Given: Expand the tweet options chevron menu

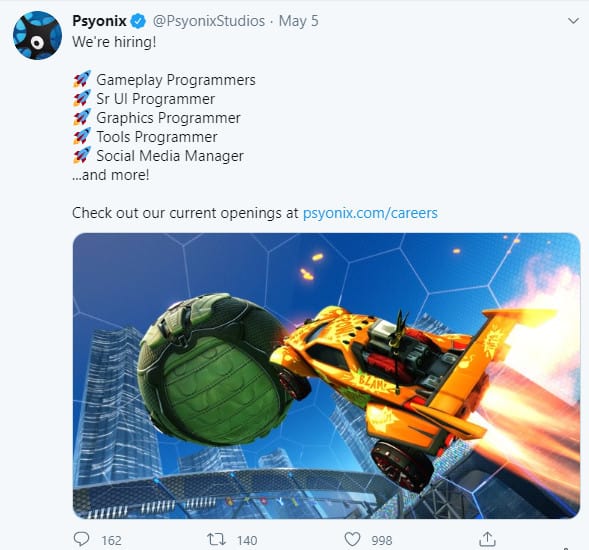Looking at the screenshot, I should (573, 21).
